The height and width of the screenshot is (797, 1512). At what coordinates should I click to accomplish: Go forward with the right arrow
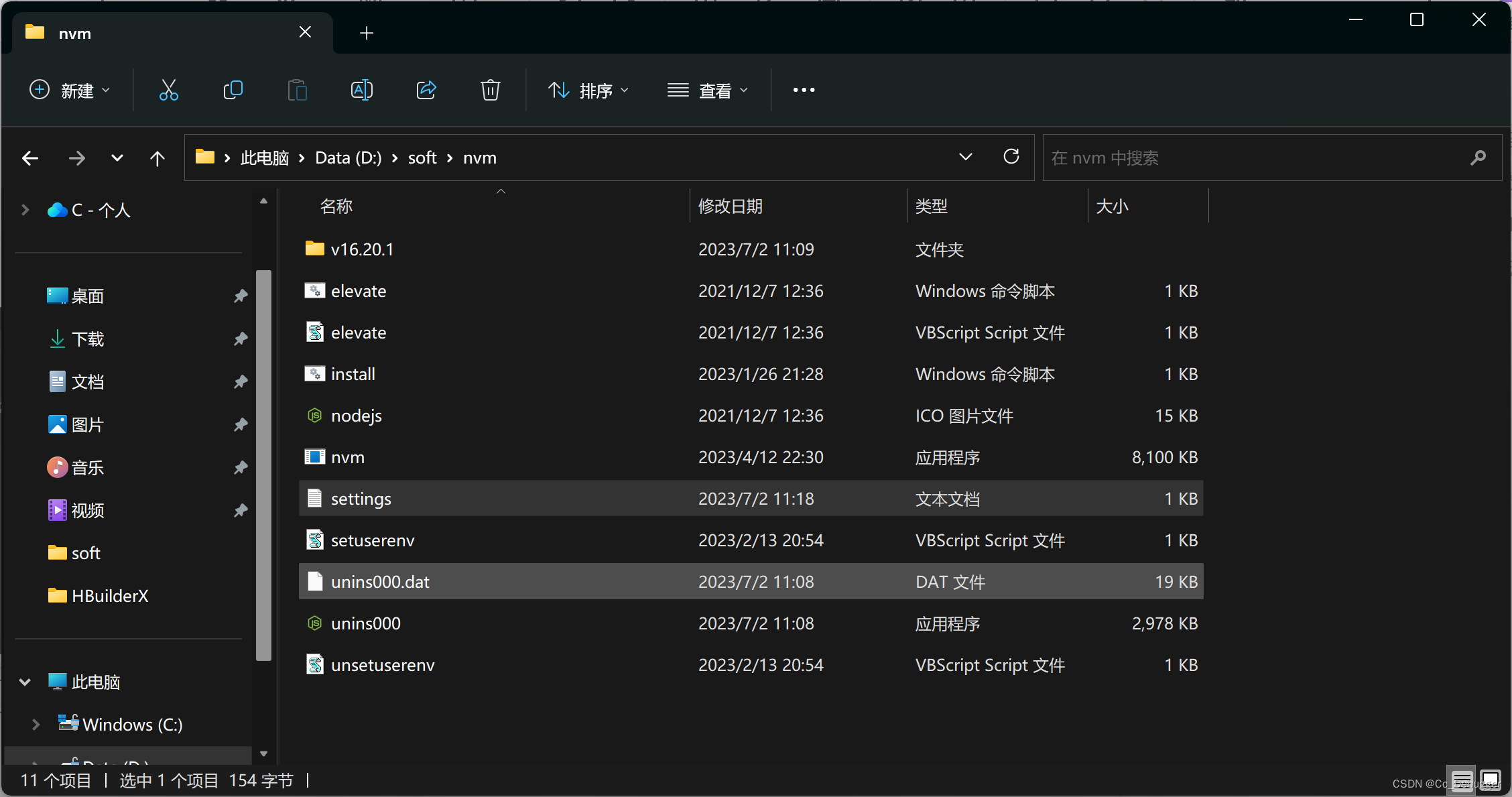[77, 158]
